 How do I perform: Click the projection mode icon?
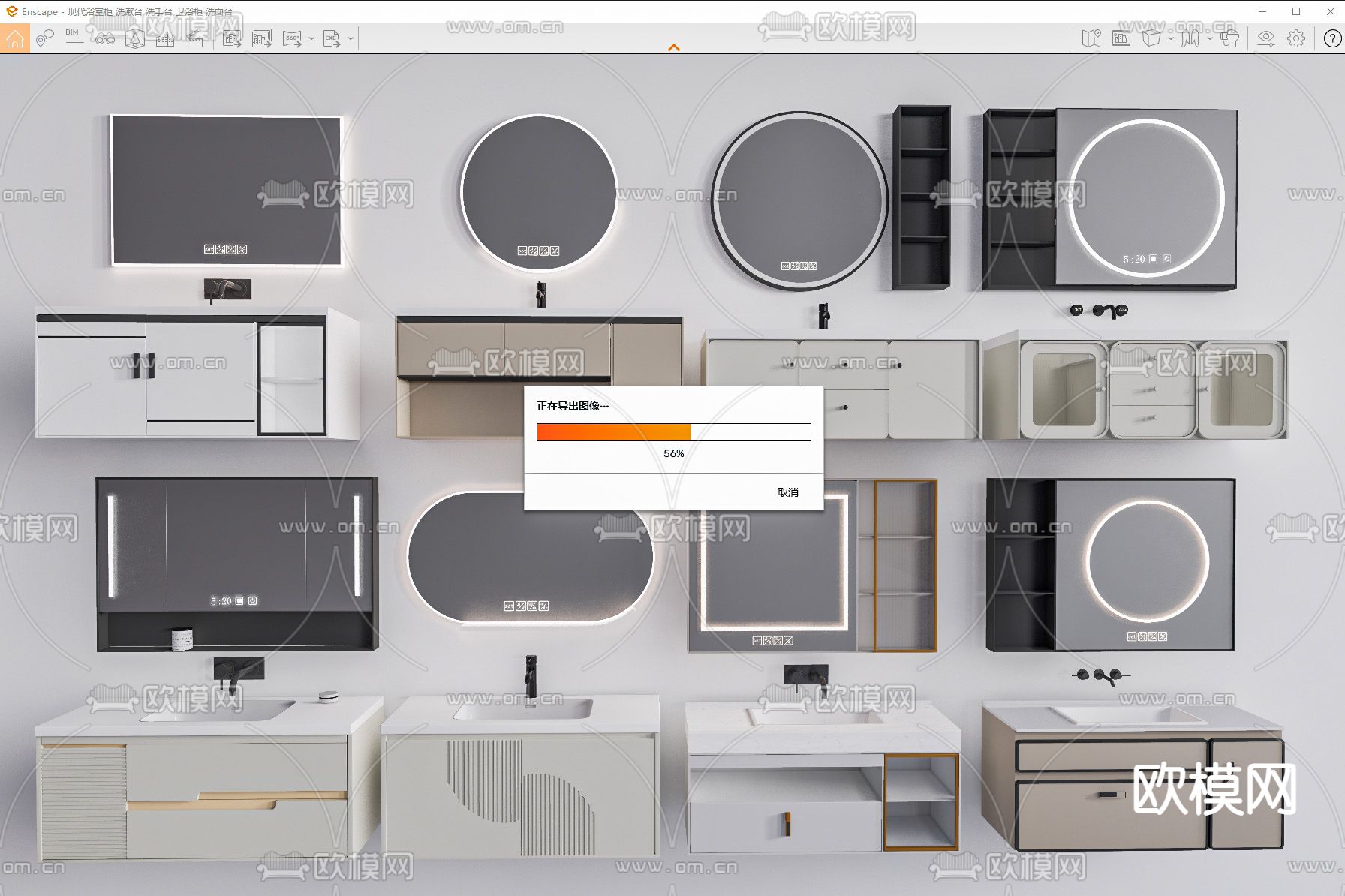(x=1190, y=38)
